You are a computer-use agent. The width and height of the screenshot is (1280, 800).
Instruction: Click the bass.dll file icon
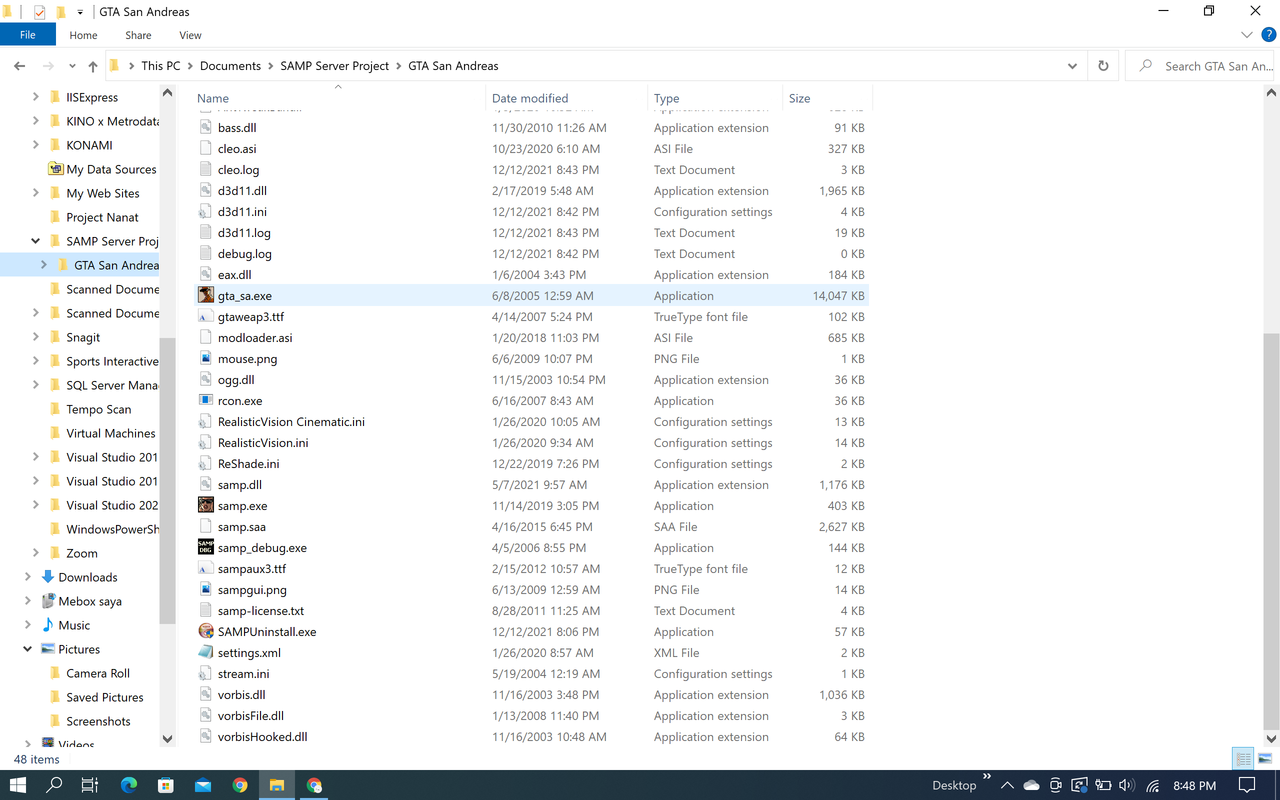tap(206, 128)
